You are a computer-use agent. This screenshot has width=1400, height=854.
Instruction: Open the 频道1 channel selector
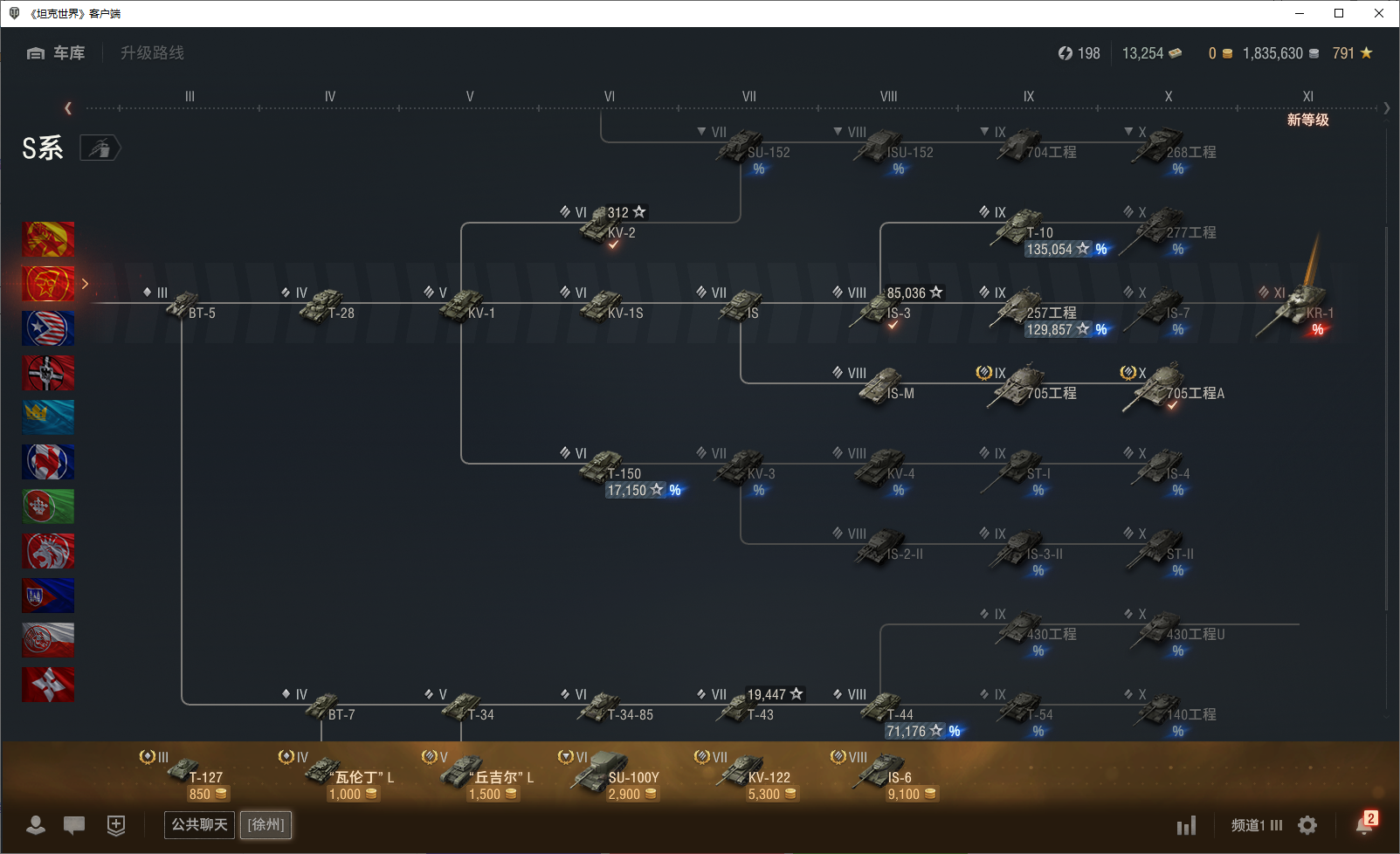(1257, 825)
